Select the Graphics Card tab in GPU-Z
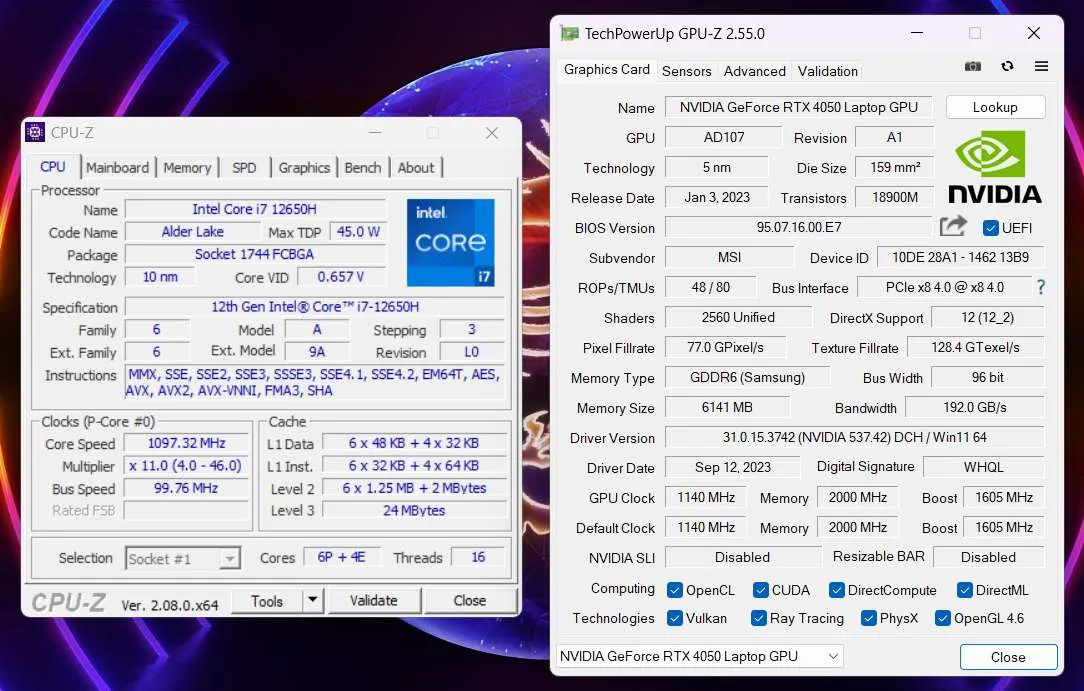This screenshot has width=1084, height=691. 607,70
